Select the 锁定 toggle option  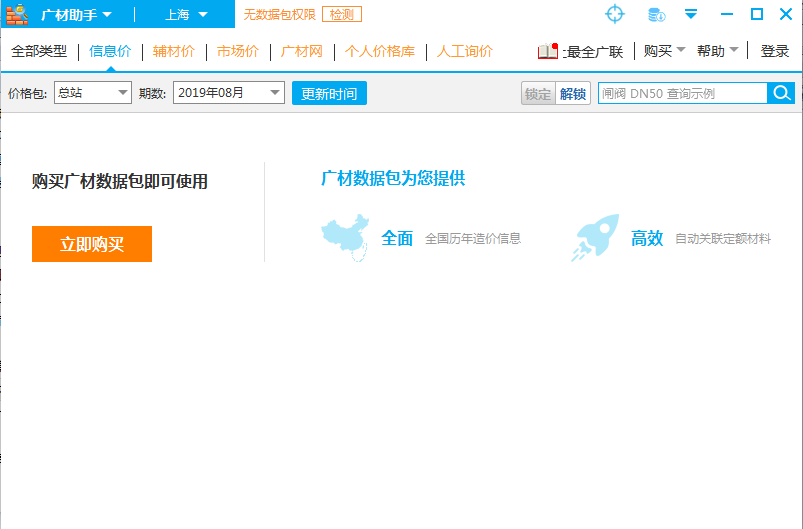(538, 93)
